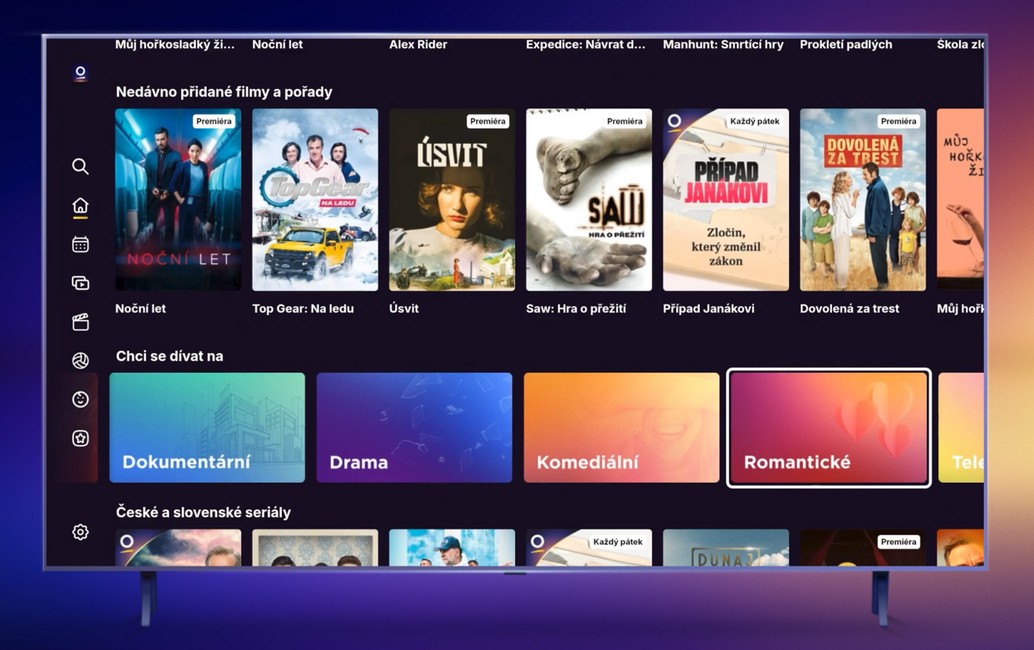Select the stacked screens icon in sidebar
Viewport: 1034px width, 650px height.
point(80,283)
